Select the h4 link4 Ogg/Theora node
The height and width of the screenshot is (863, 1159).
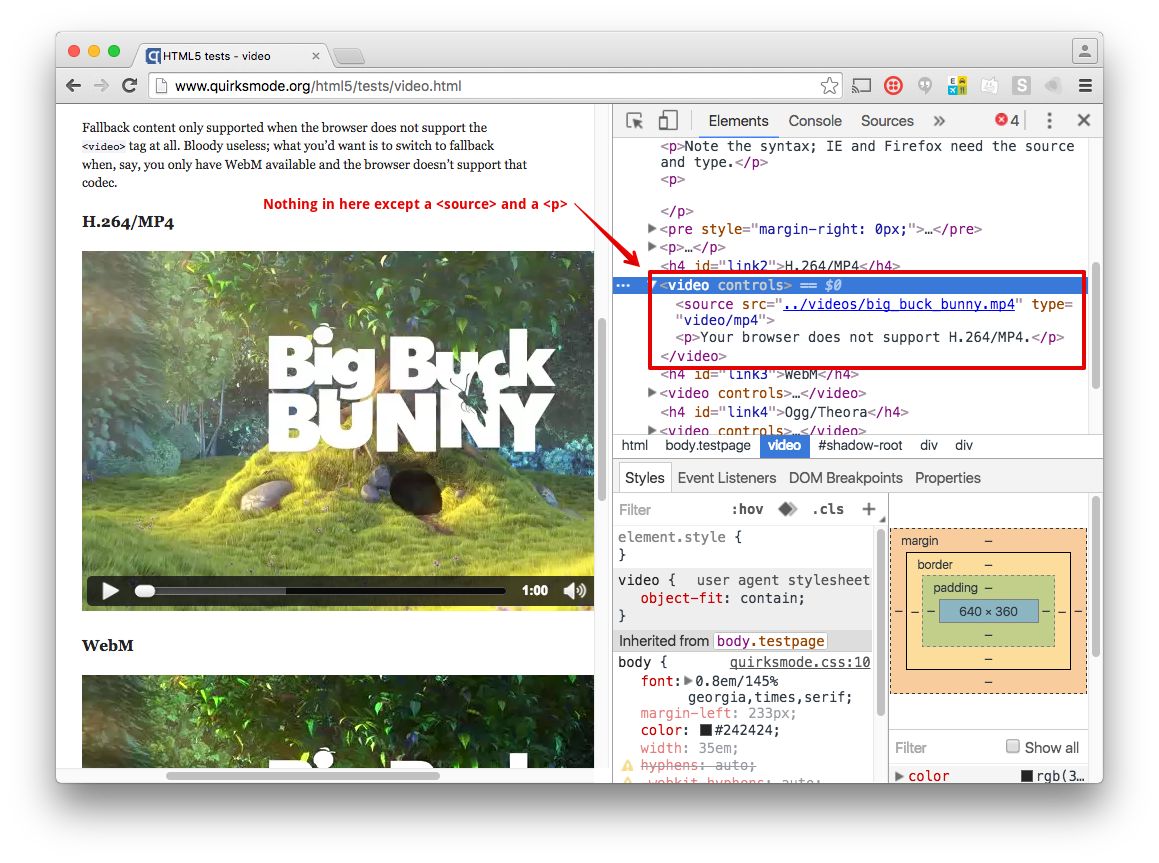pyautogui.click(x=784, y=412)
